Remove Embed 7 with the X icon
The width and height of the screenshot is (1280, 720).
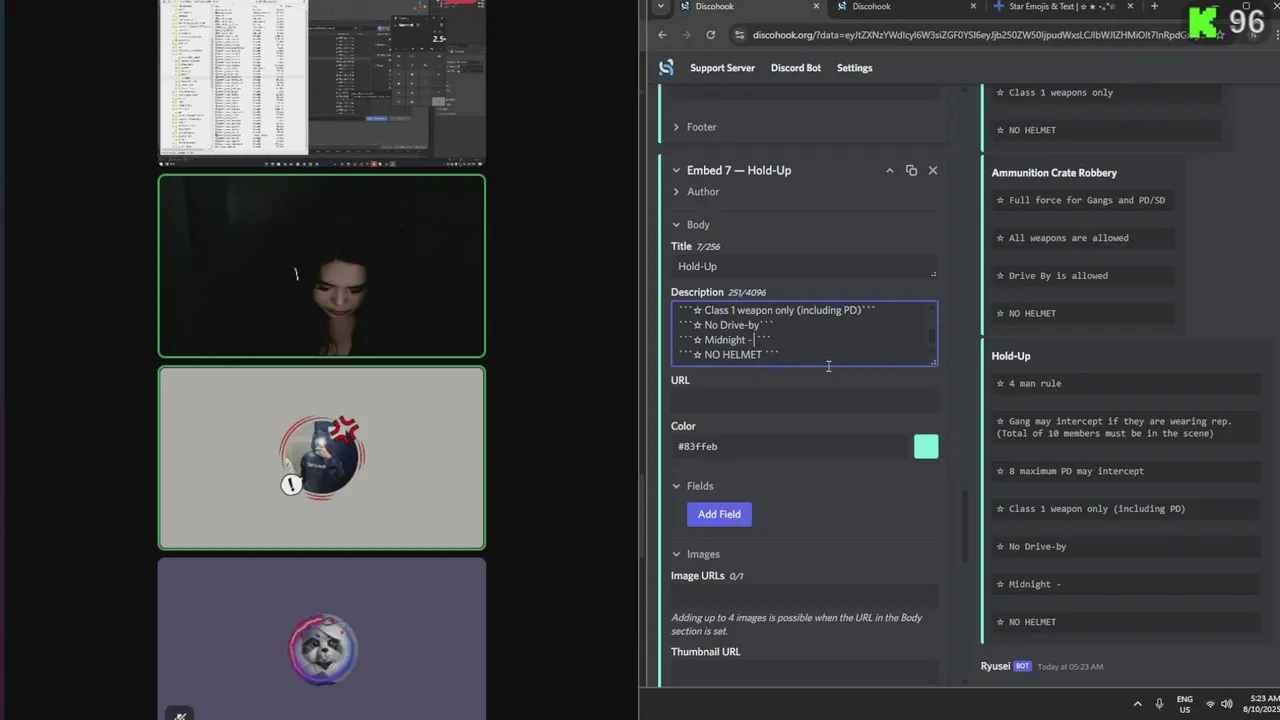point(933,171)
